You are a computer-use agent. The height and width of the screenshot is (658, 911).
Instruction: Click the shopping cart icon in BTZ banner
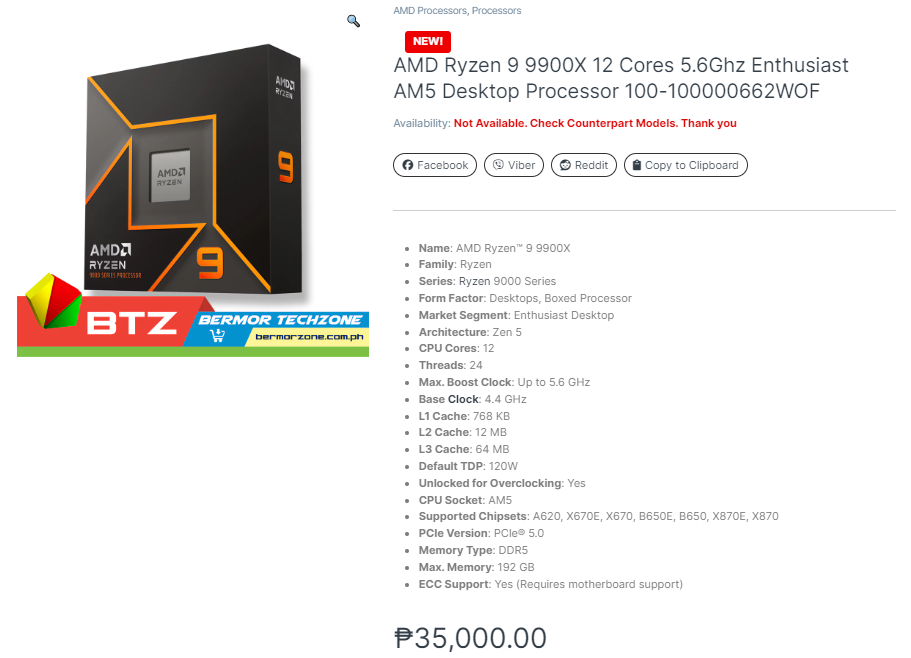coord(218,335)
